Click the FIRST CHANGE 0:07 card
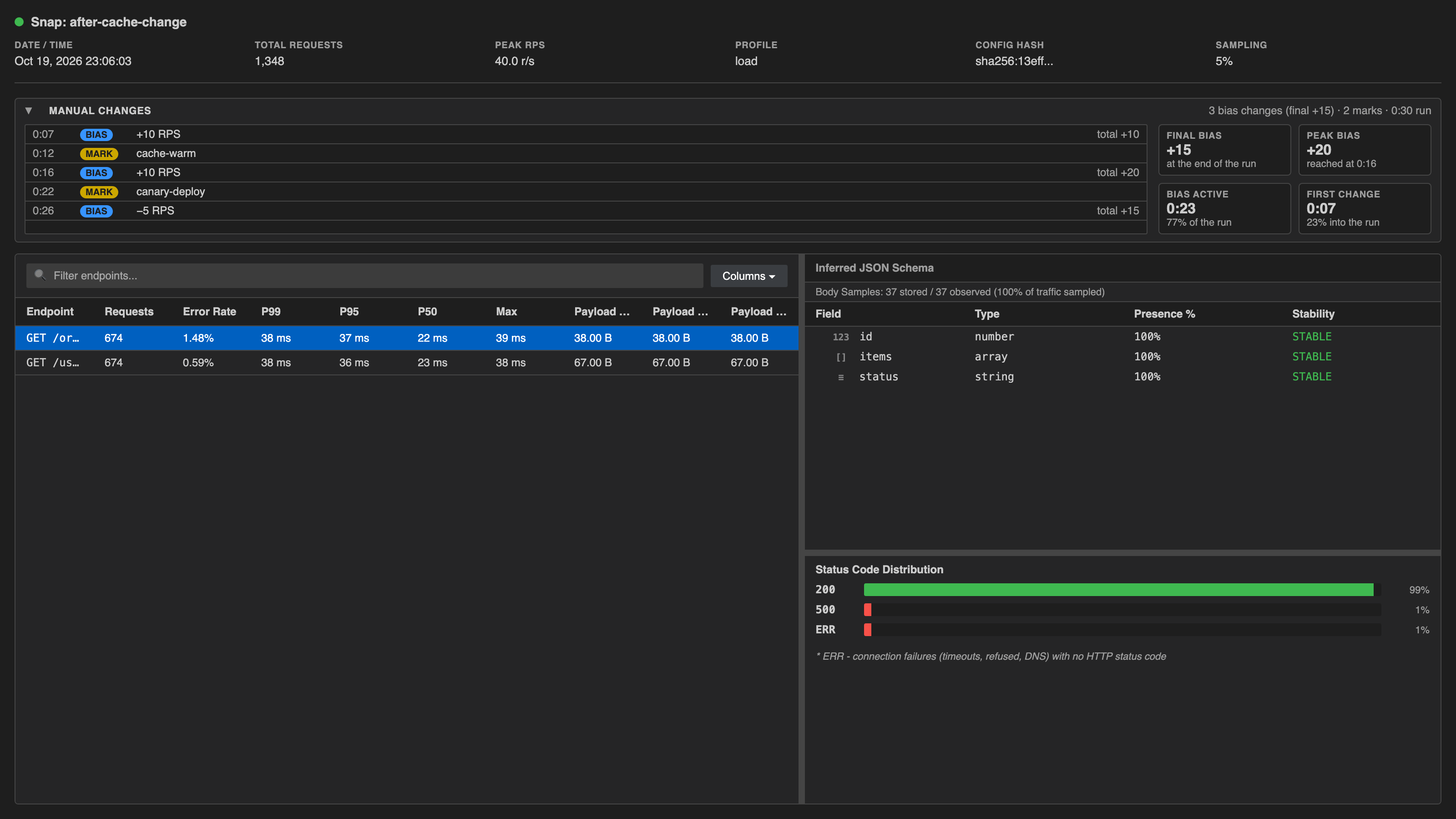Screen dimensions: 1456x819 (x=1365, y=208)
